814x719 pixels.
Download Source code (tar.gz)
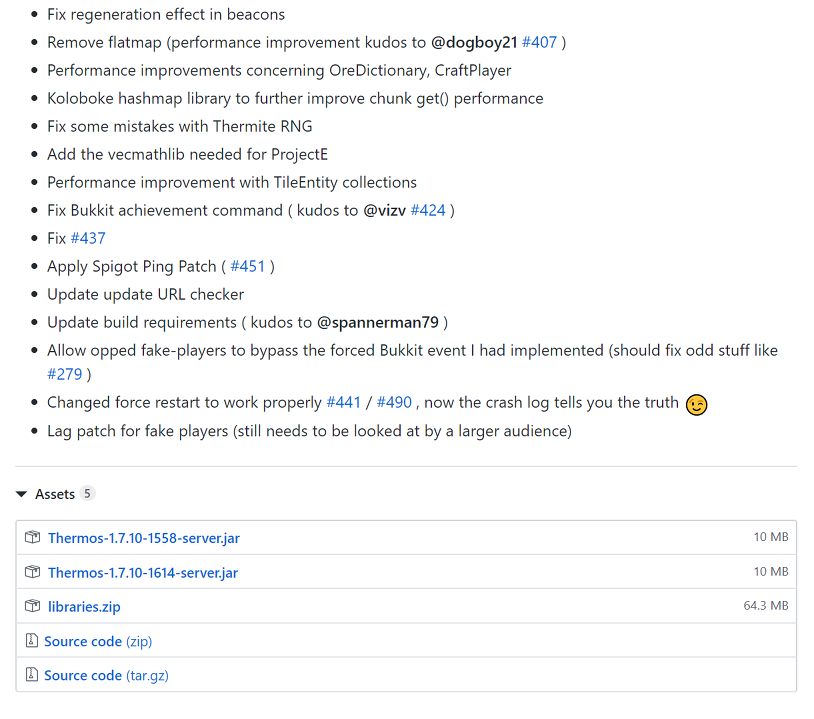coord(106,675)
